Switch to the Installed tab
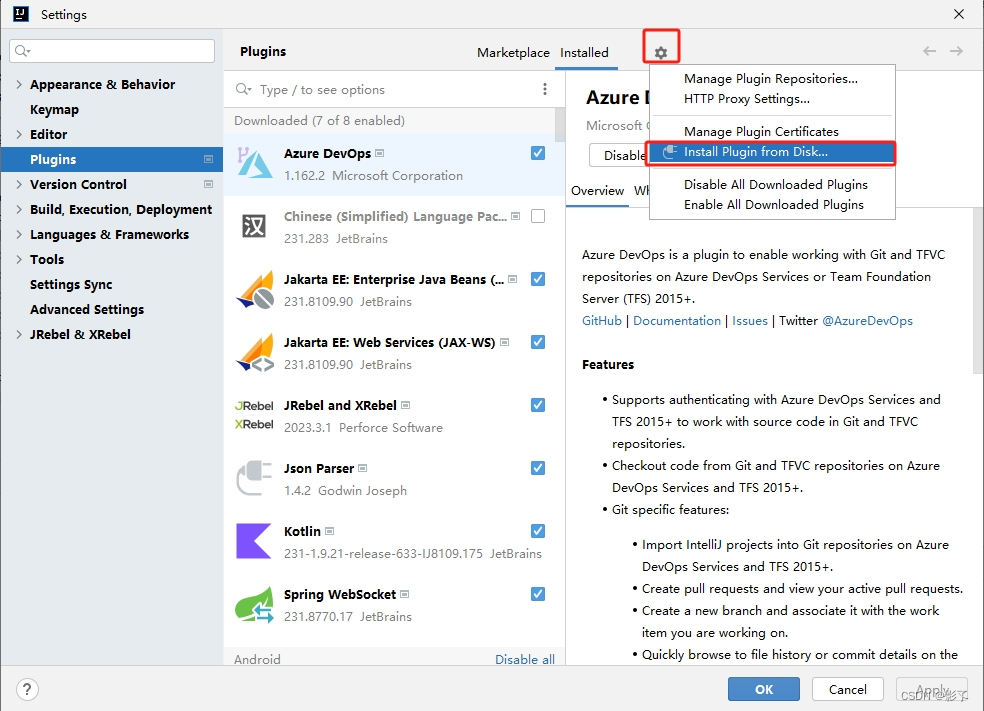The width and height of the screenshot is (984, 711). 584,53
